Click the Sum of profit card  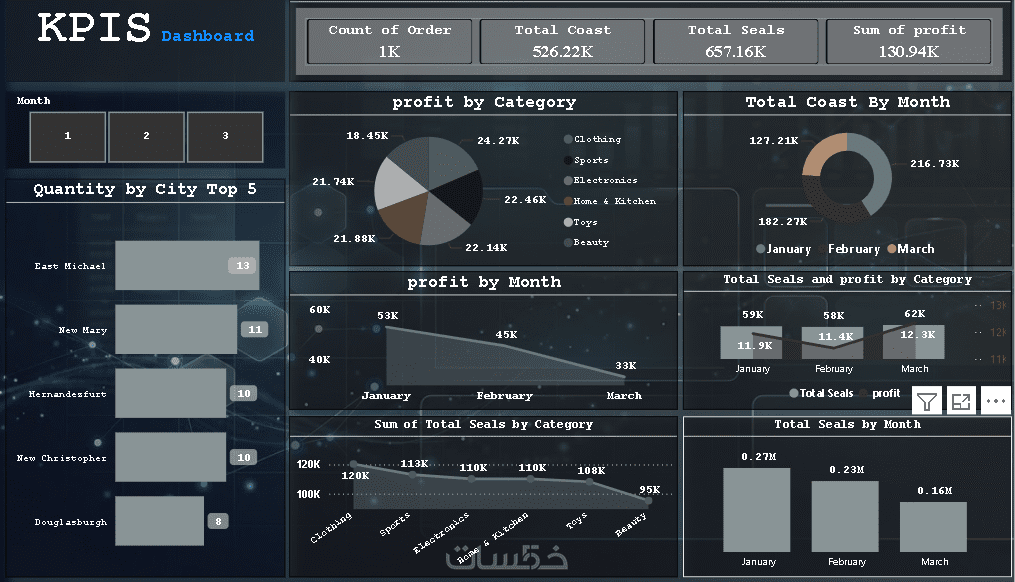(909, 41)
